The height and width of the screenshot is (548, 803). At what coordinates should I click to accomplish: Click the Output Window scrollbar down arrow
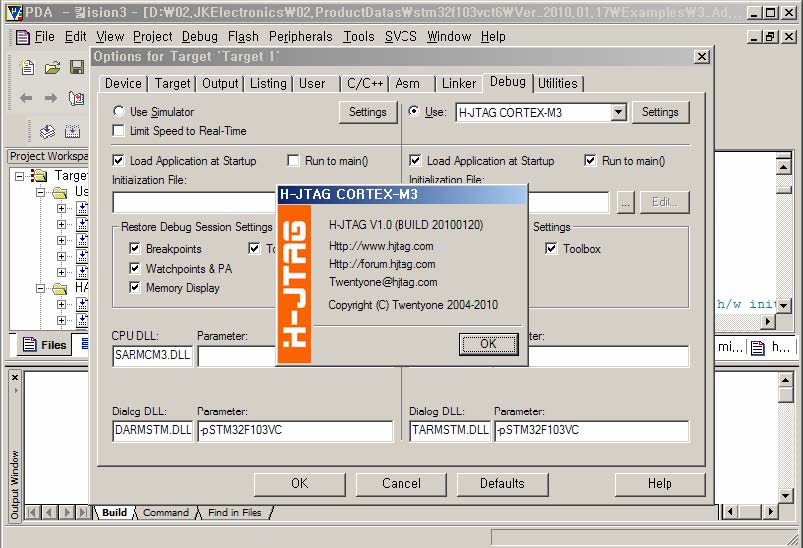[786, 495]
